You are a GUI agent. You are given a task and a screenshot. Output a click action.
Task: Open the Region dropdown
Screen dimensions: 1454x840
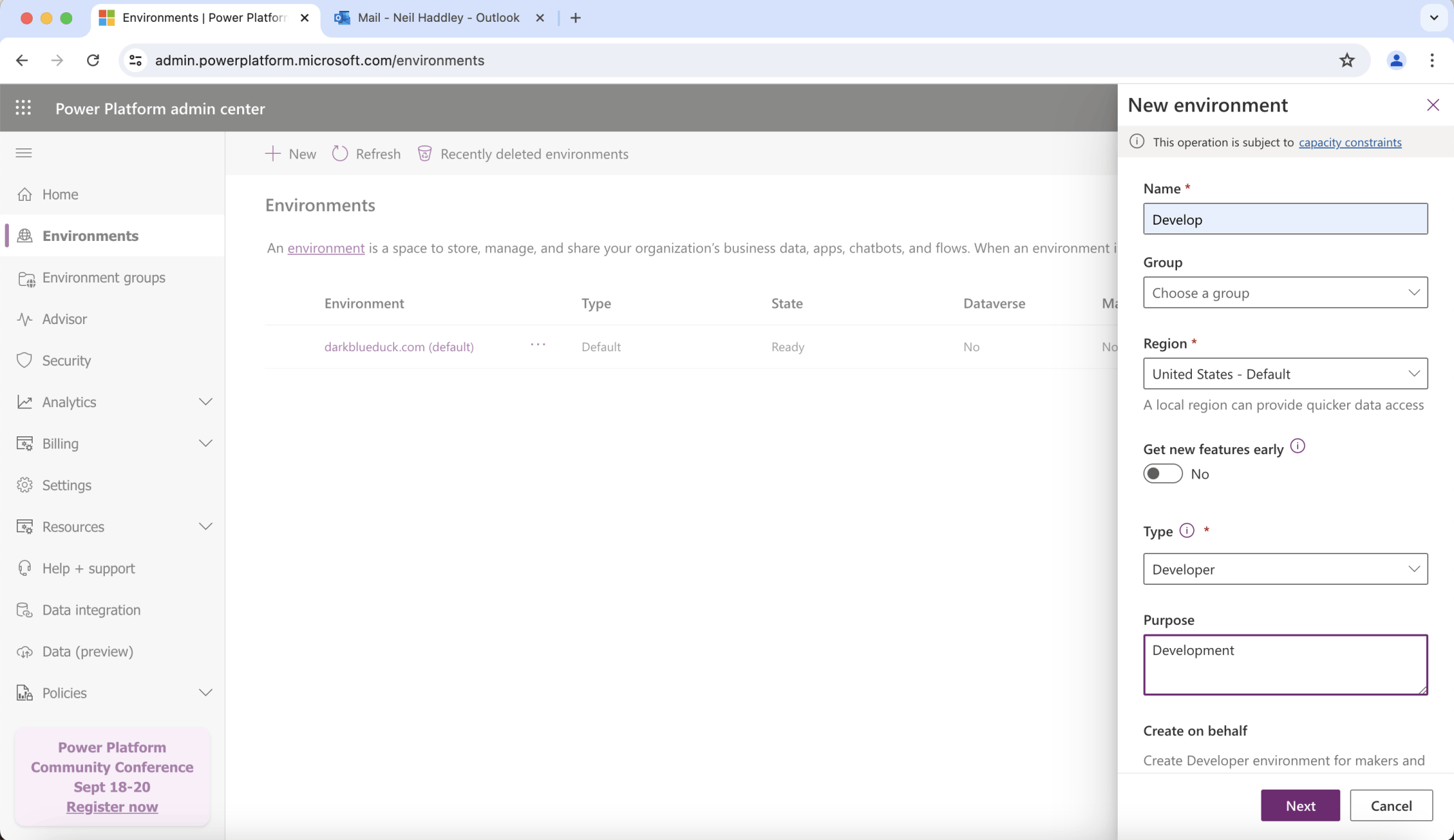click(1285, 374)
